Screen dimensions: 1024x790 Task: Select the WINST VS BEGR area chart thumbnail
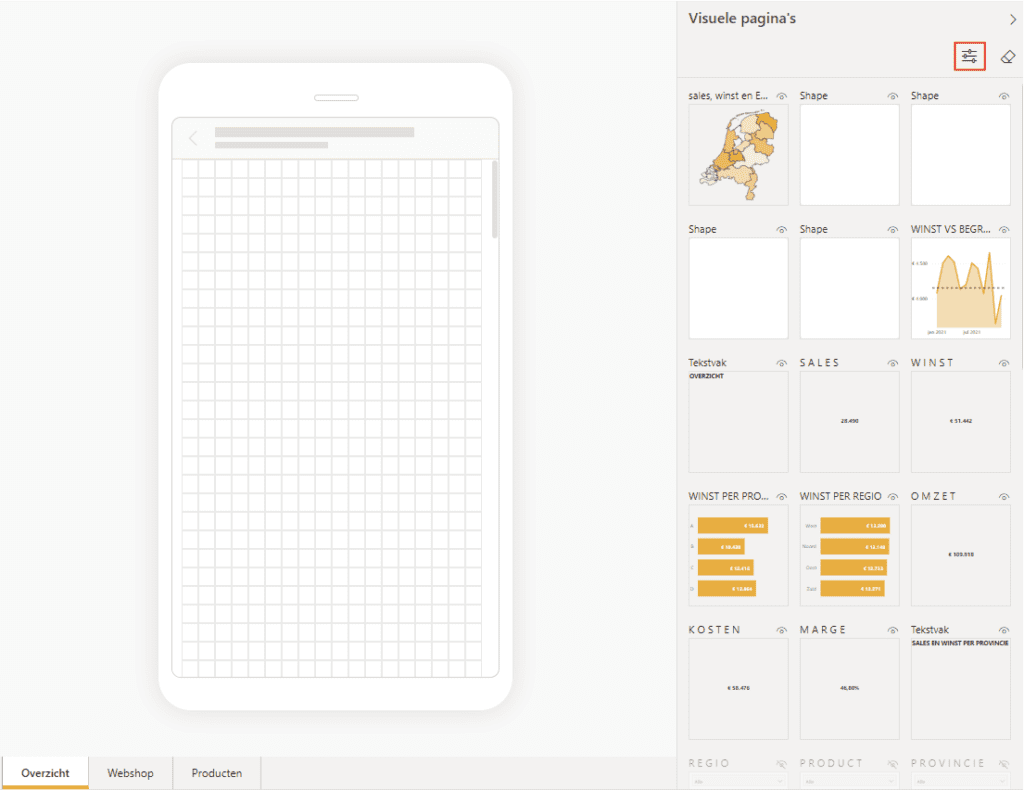point(960,288)
